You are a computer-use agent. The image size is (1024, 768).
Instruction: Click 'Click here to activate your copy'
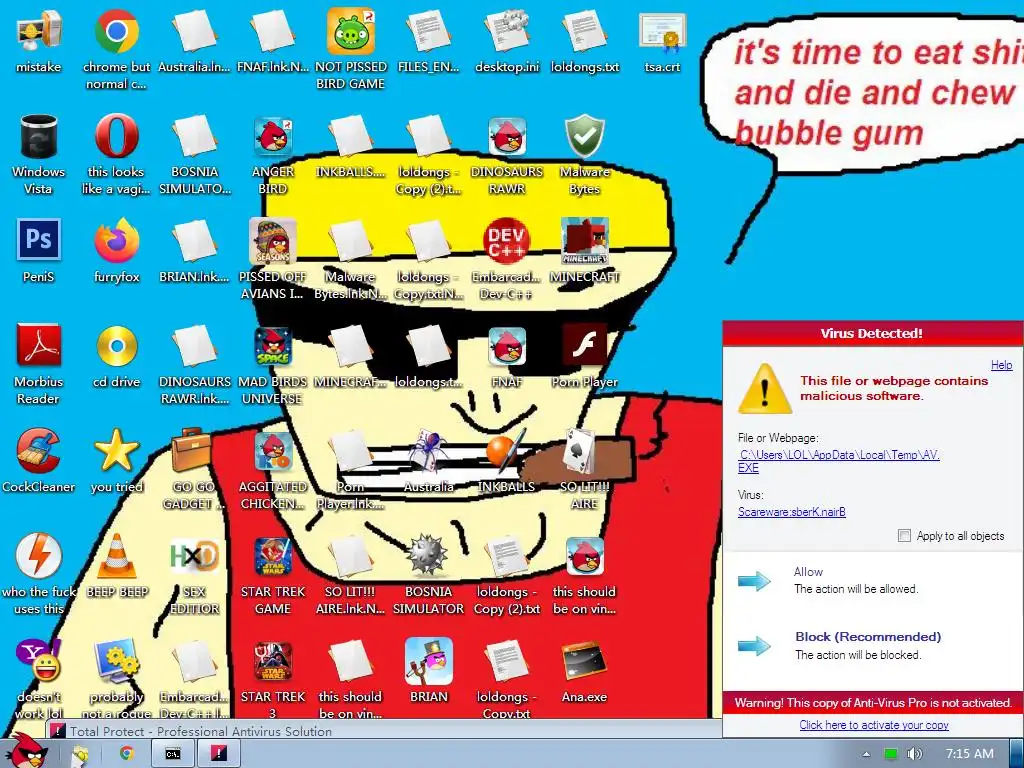[x=874, y=725]
